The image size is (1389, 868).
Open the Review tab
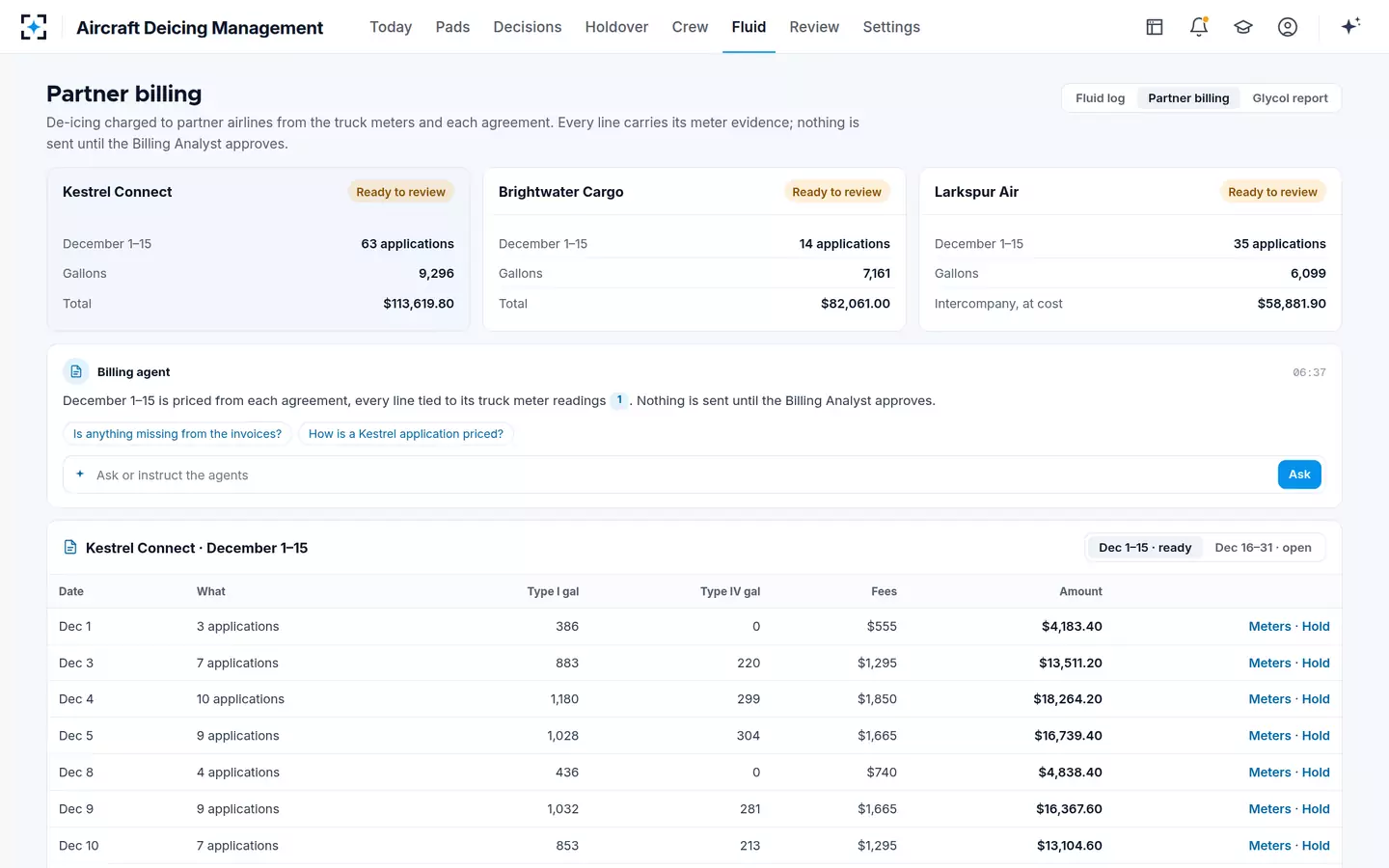(814, 27)
